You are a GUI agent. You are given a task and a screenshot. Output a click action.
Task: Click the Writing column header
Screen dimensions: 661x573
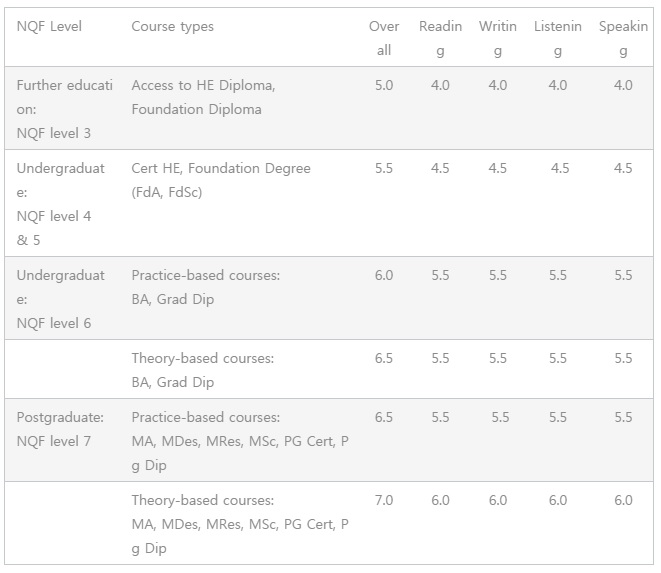(x=497, y=38)
